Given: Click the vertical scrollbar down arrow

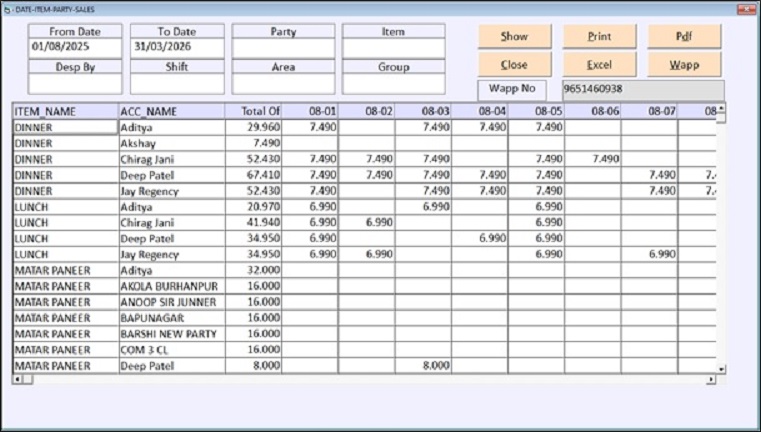Looking at the screenshot, I should click(x=721, y=369).
